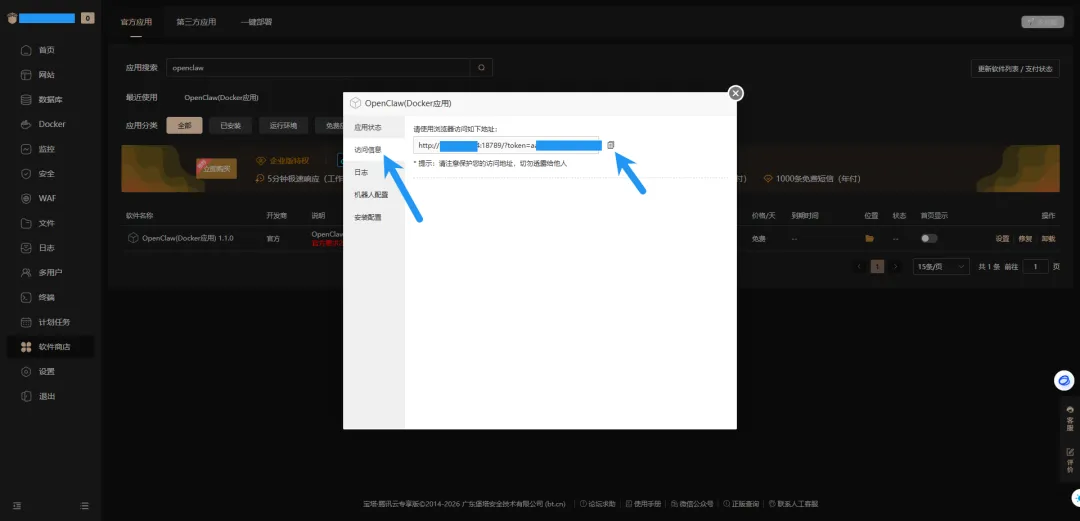
Task: Click the 立即购买 banner button
Action: point(216,168)
